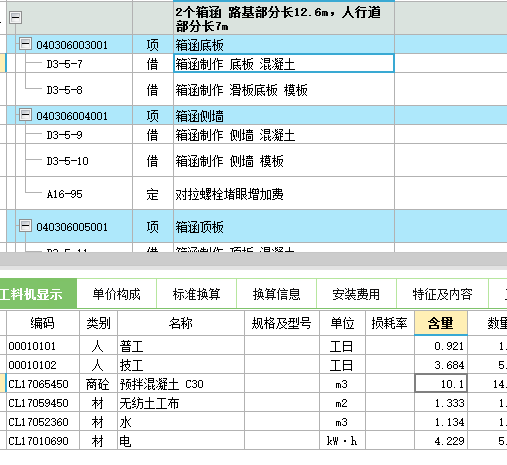
Task: Click 含量 value 0.921 for 普工
Action: click(441, 346)
